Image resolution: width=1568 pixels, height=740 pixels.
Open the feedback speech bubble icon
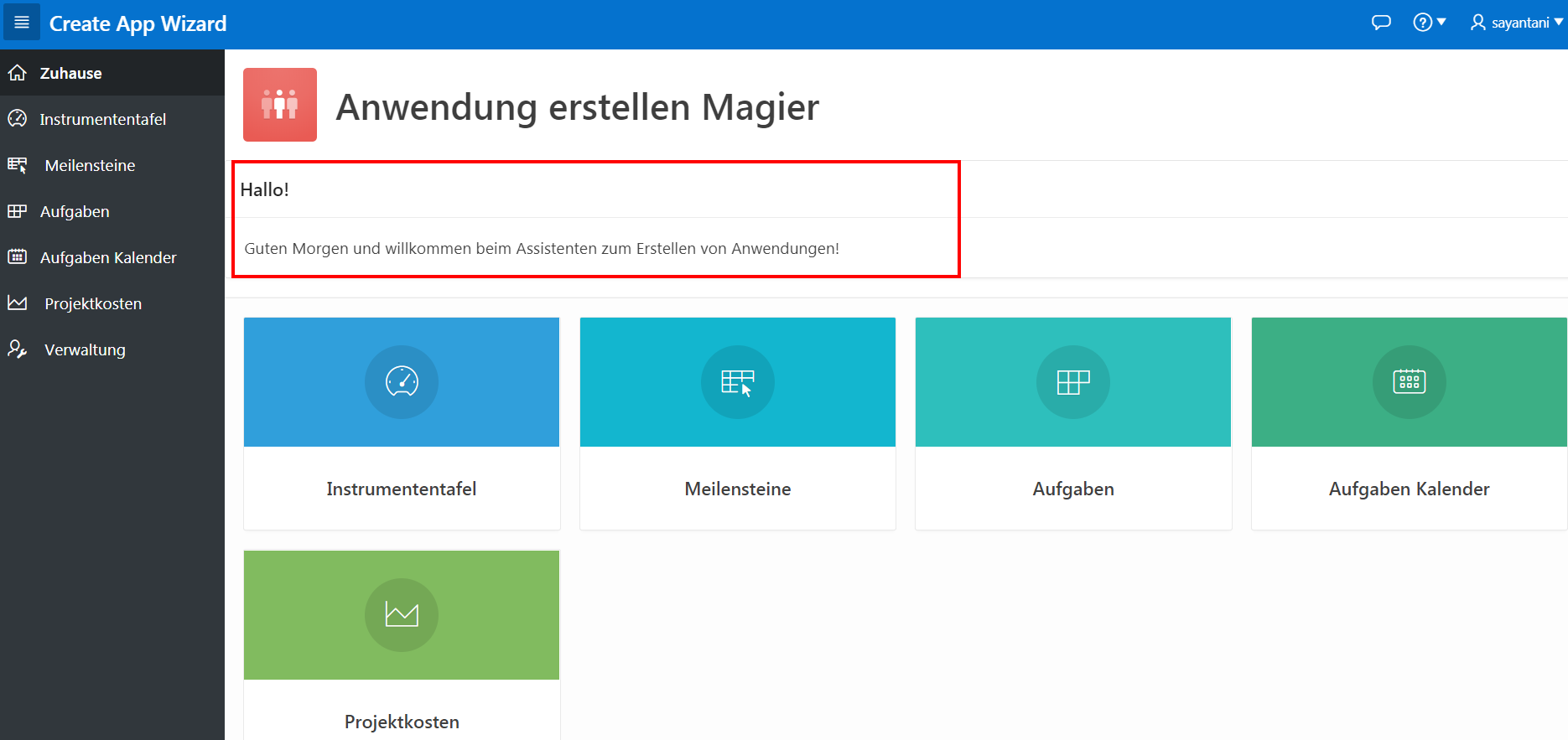tap(1381, 23)
